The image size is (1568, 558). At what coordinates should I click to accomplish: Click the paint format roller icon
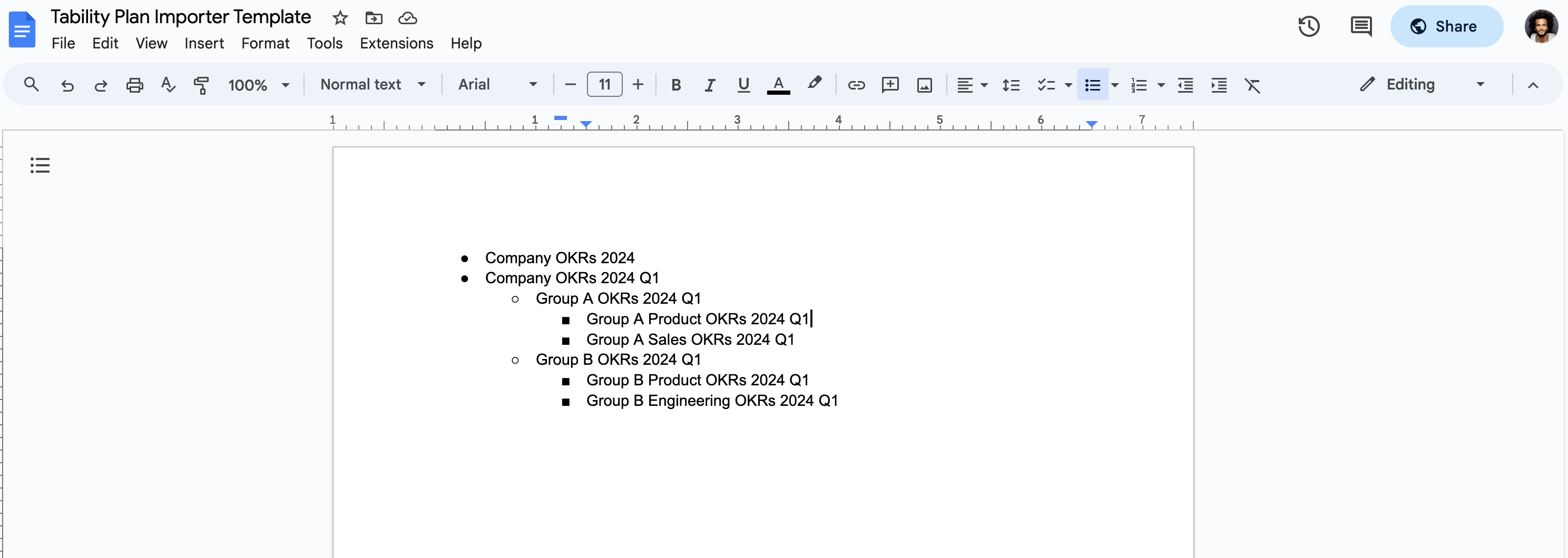(x=201, y=85)
